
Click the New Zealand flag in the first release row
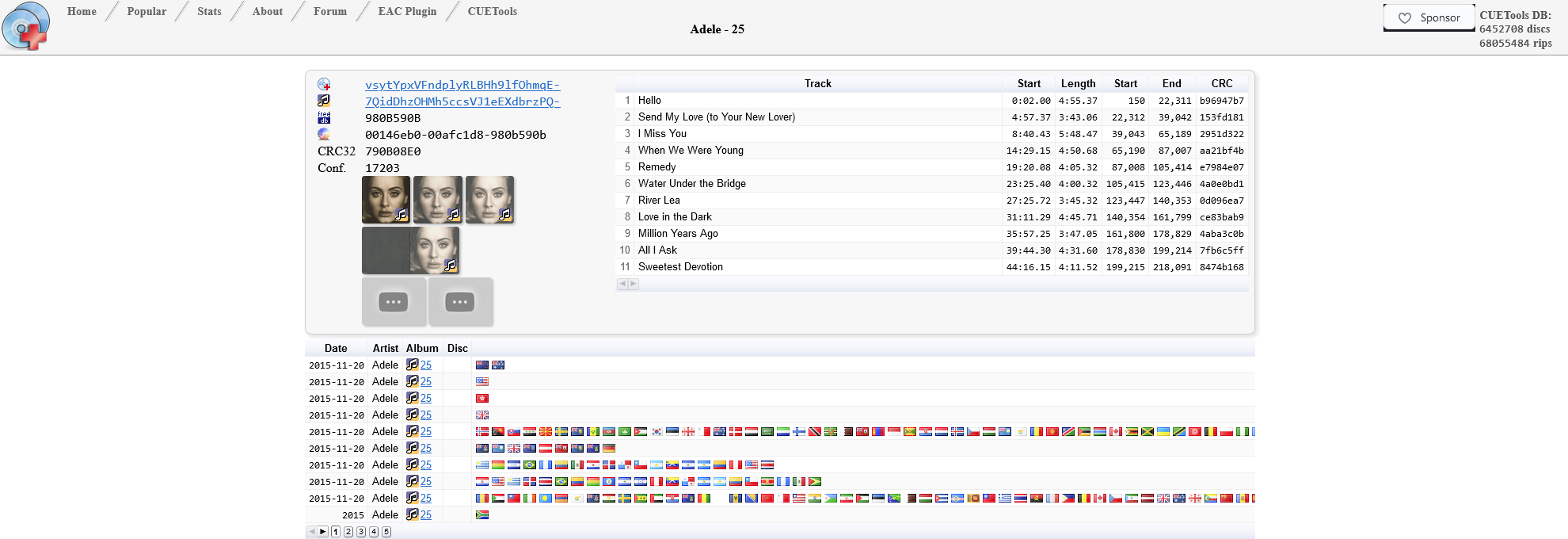(482, 365)
